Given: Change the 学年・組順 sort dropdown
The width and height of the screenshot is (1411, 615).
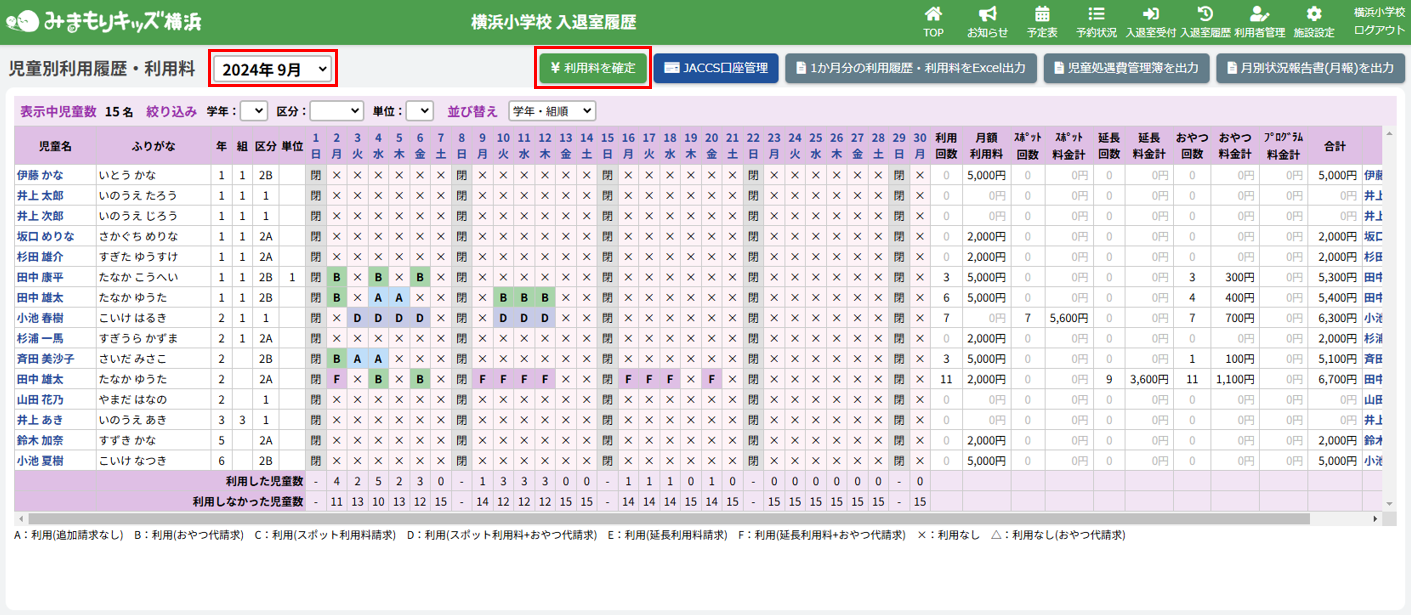Looking at the screenshot, I should (551, 111).
